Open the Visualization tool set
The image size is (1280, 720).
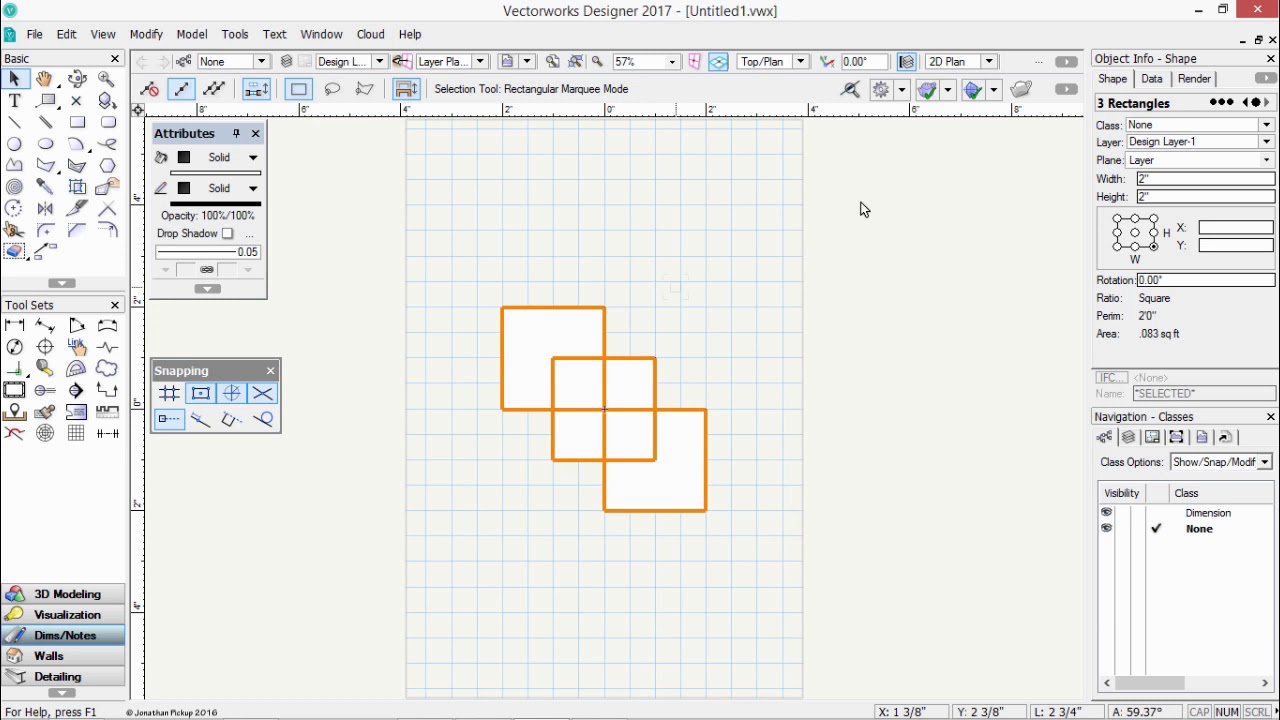(64, 615)
